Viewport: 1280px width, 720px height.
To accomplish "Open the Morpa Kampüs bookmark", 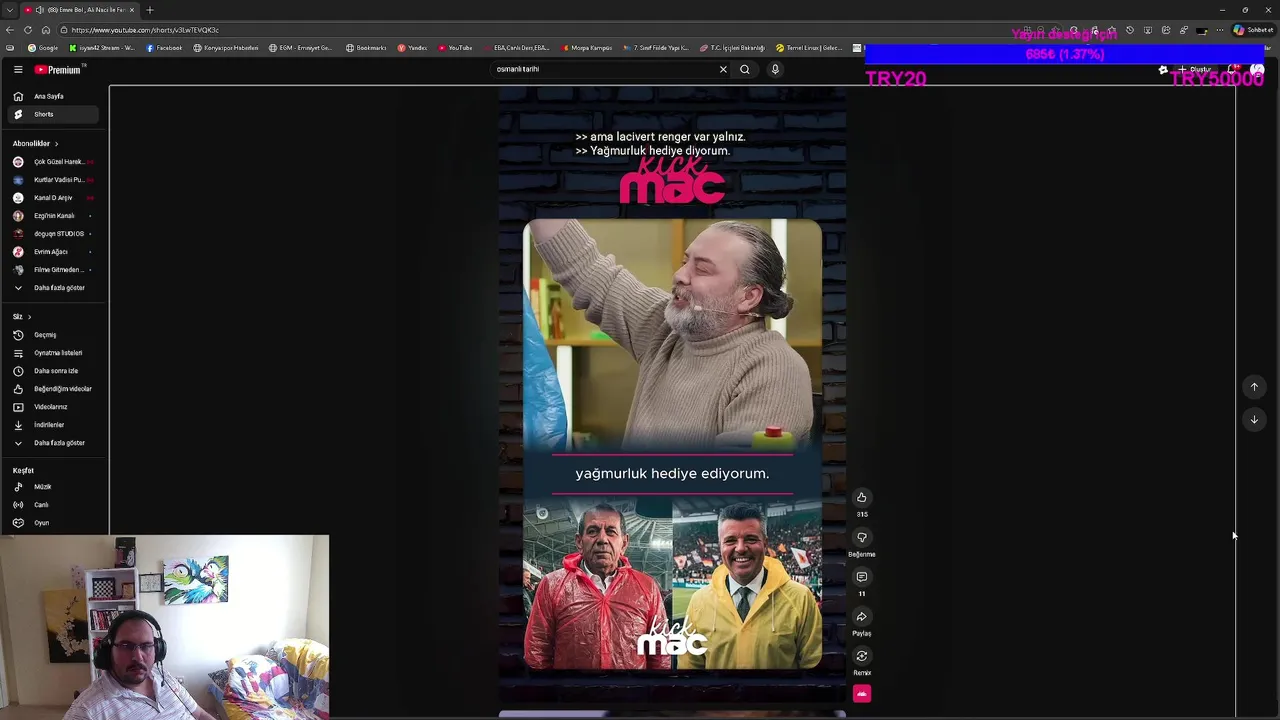I will 585,48.
